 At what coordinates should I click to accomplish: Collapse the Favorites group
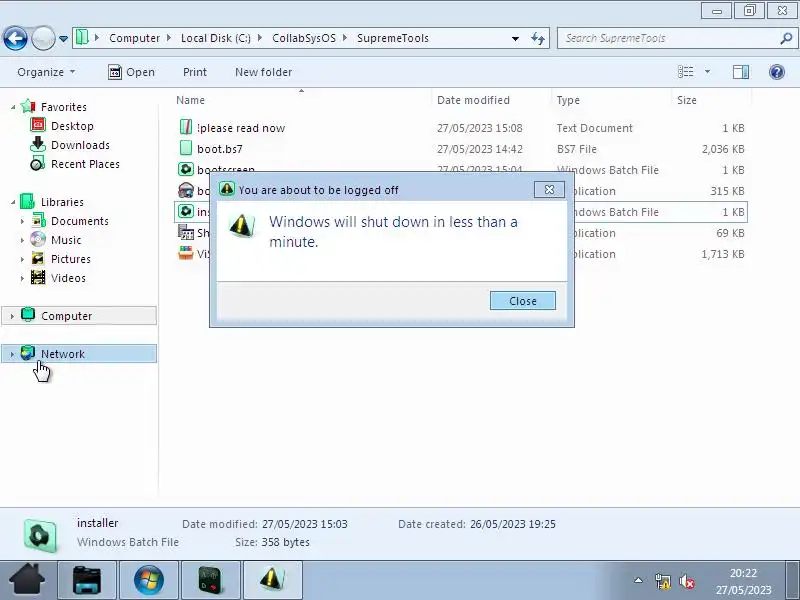click(x=13, y=107)
